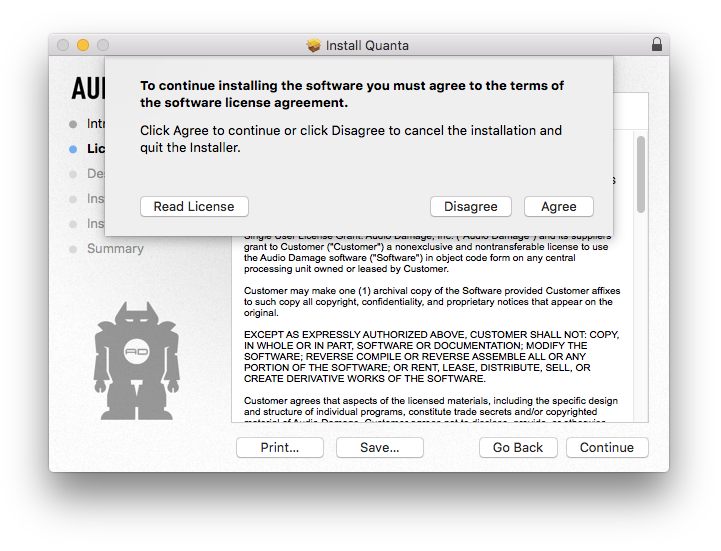Select the Summary step in sidebar
This screenshot has height=551, width=721.
[115, 248]
